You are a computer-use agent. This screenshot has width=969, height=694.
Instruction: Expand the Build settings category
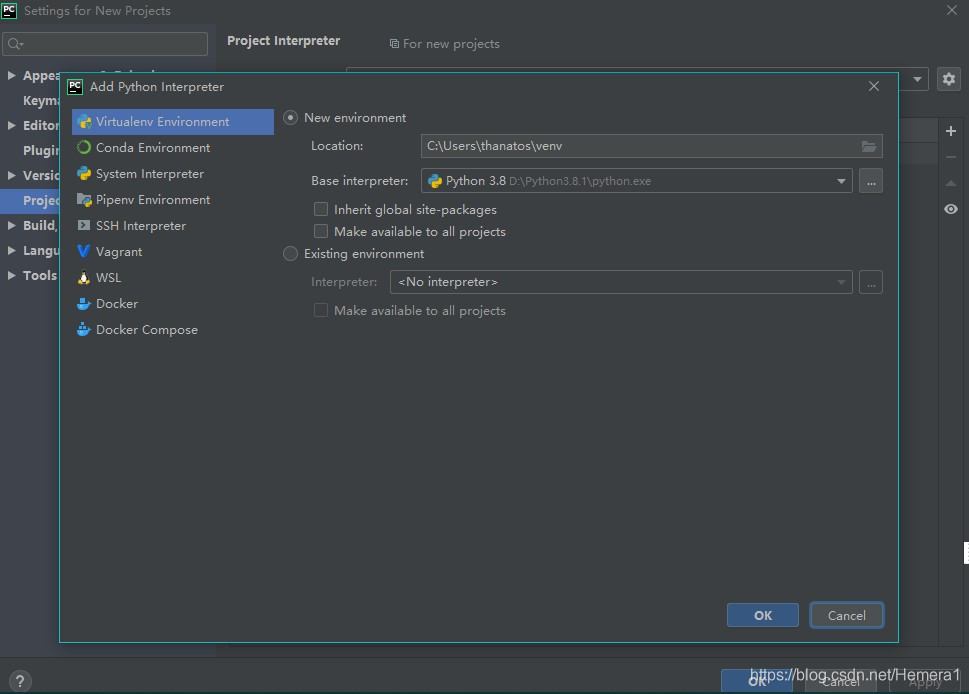tap(12, 226)
